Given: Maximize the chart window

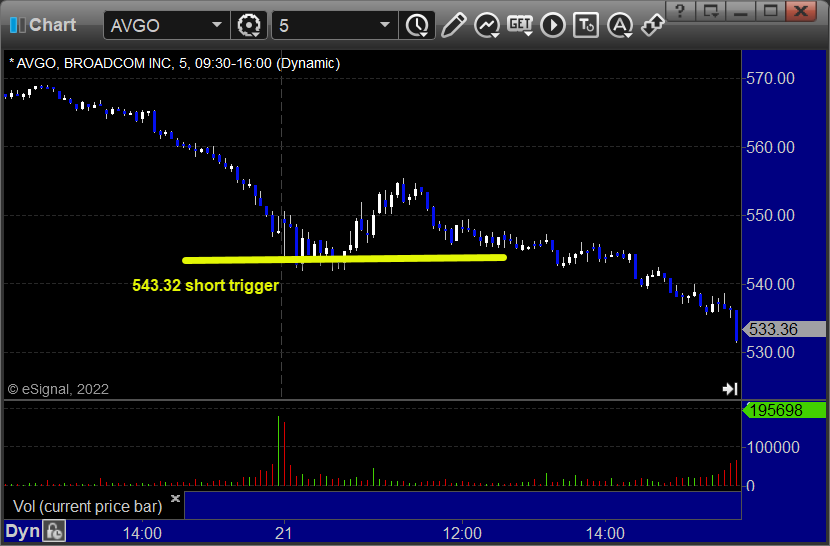Looking at the screenshot, I should click(x=770, y=11).
